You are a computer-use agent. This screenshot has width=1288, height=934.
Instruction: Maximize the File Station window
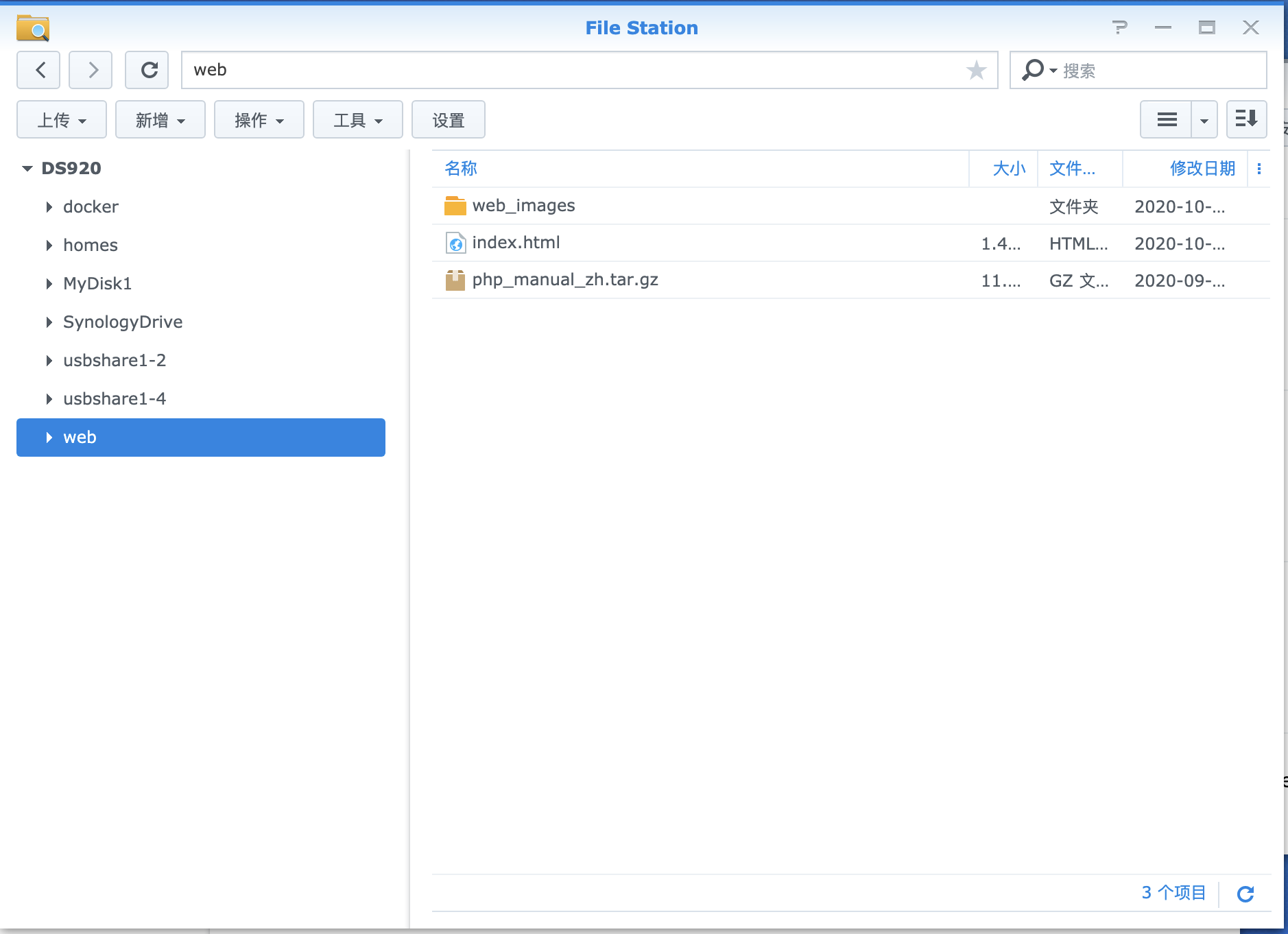1207,27
